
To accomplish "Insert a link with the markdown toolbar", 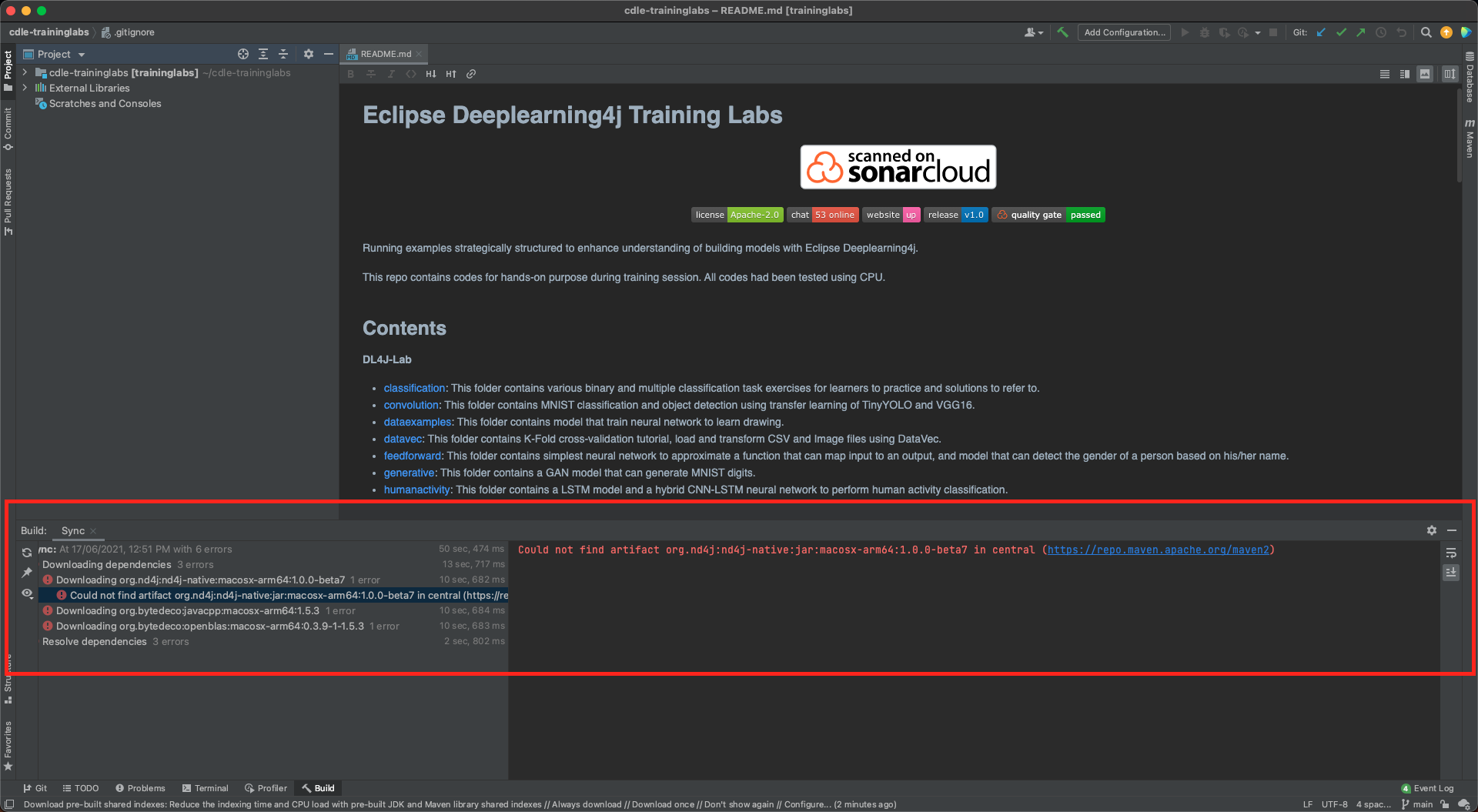I will click(x=471, y=74).
